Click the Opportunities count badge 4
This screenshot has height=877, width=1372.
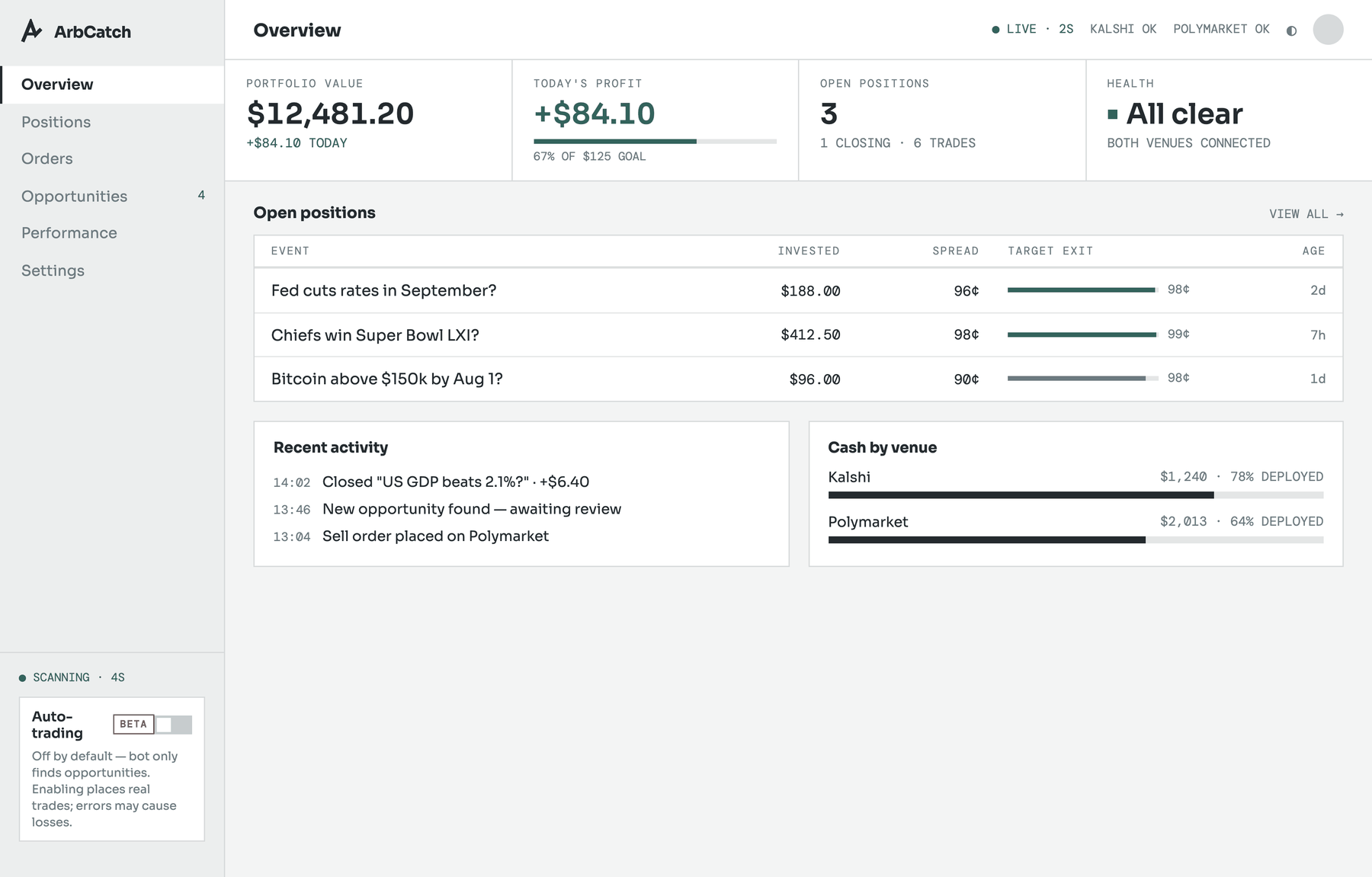click(x=201, y=195)
